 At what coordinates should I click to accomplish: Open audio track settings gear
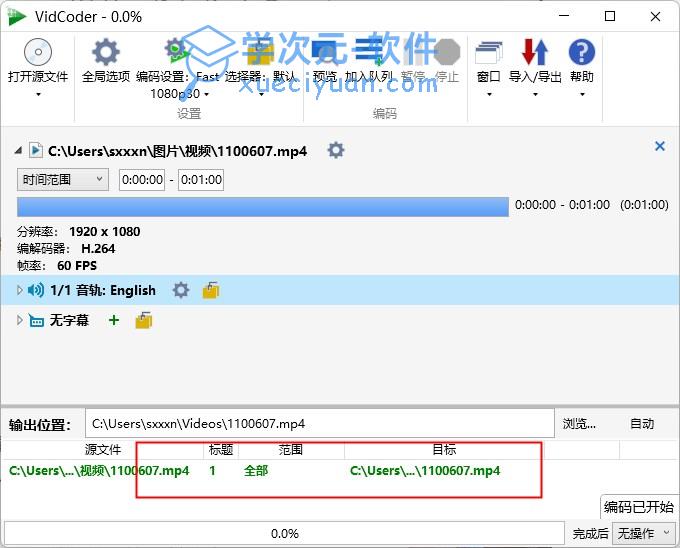(181, 290)
